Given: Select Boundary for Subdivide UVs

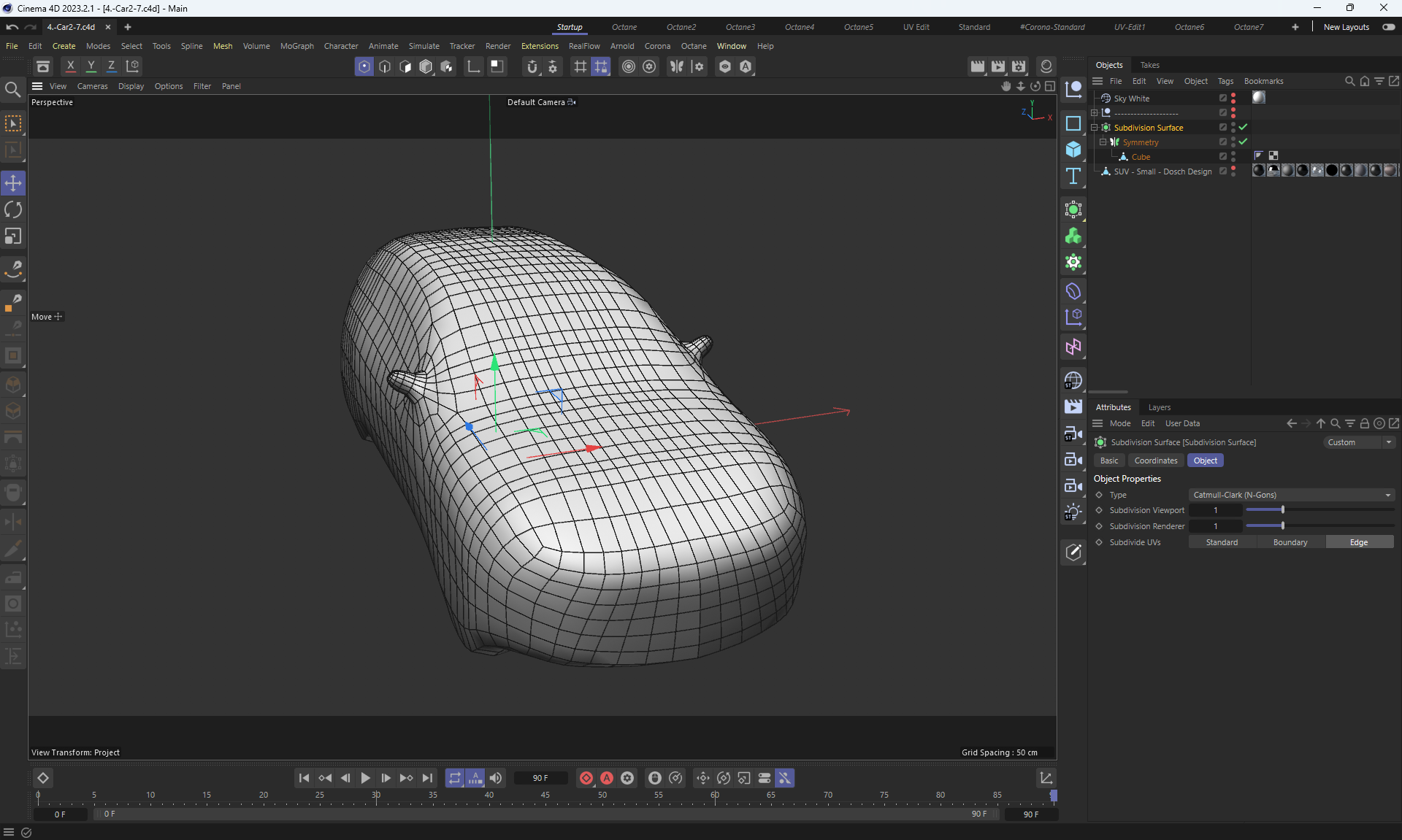Looking at the screenshot, I should pyautogui.click(x=1290, y=542).
